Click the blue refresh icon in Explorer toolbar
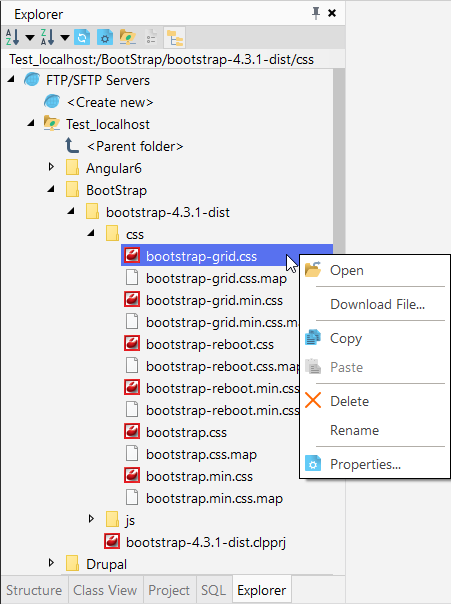451x604 pixels. coord(82,38)
